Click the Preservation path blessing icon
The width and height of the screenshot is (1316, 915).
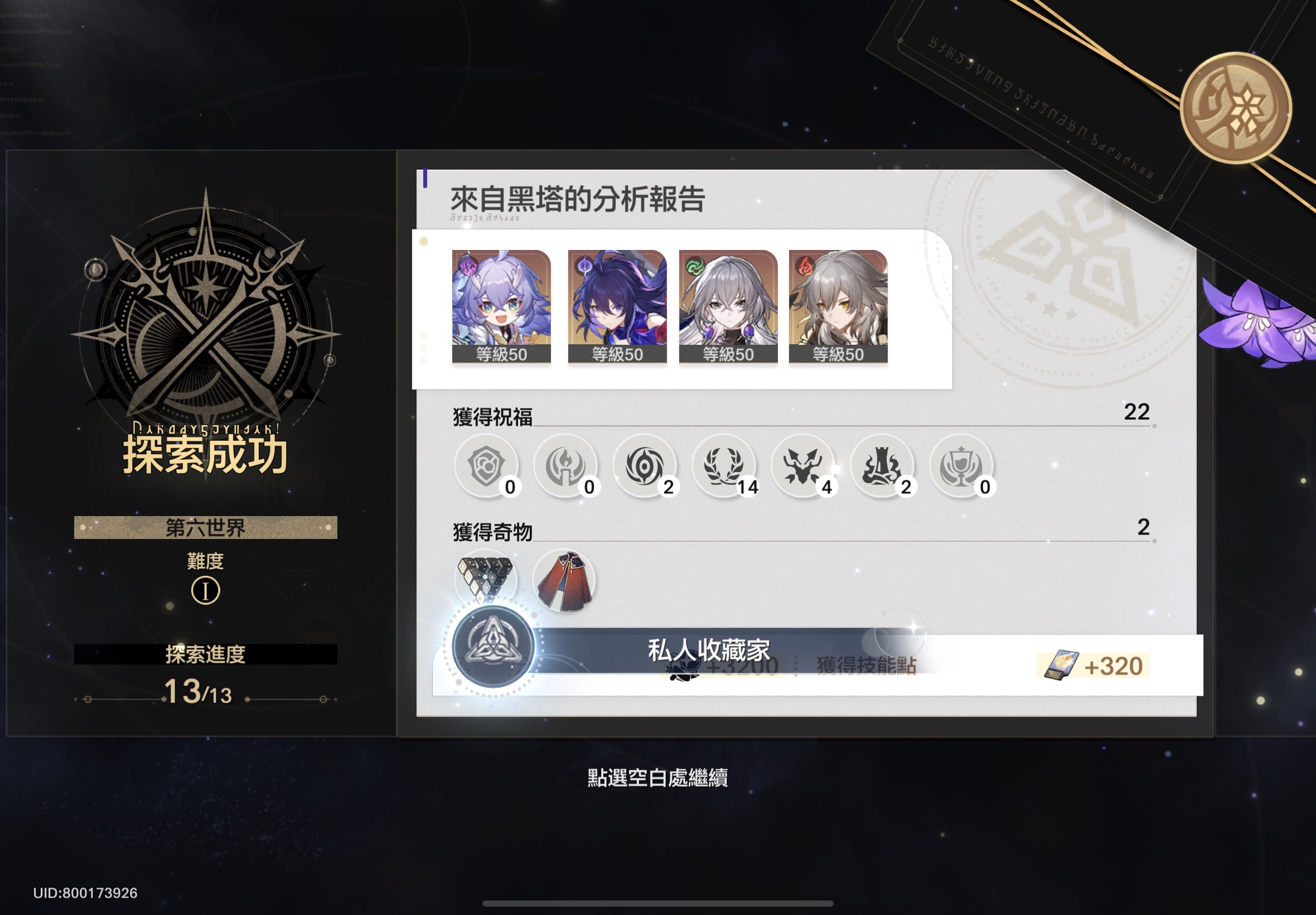tap(486, 465)
